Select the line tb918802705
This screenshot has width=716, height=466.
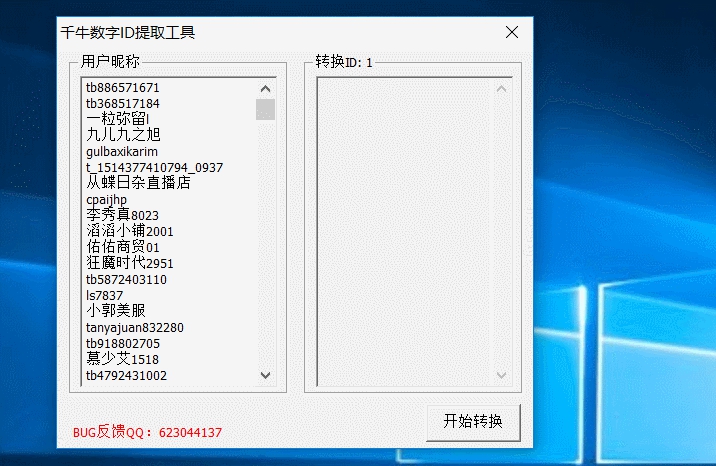(123, 344)
